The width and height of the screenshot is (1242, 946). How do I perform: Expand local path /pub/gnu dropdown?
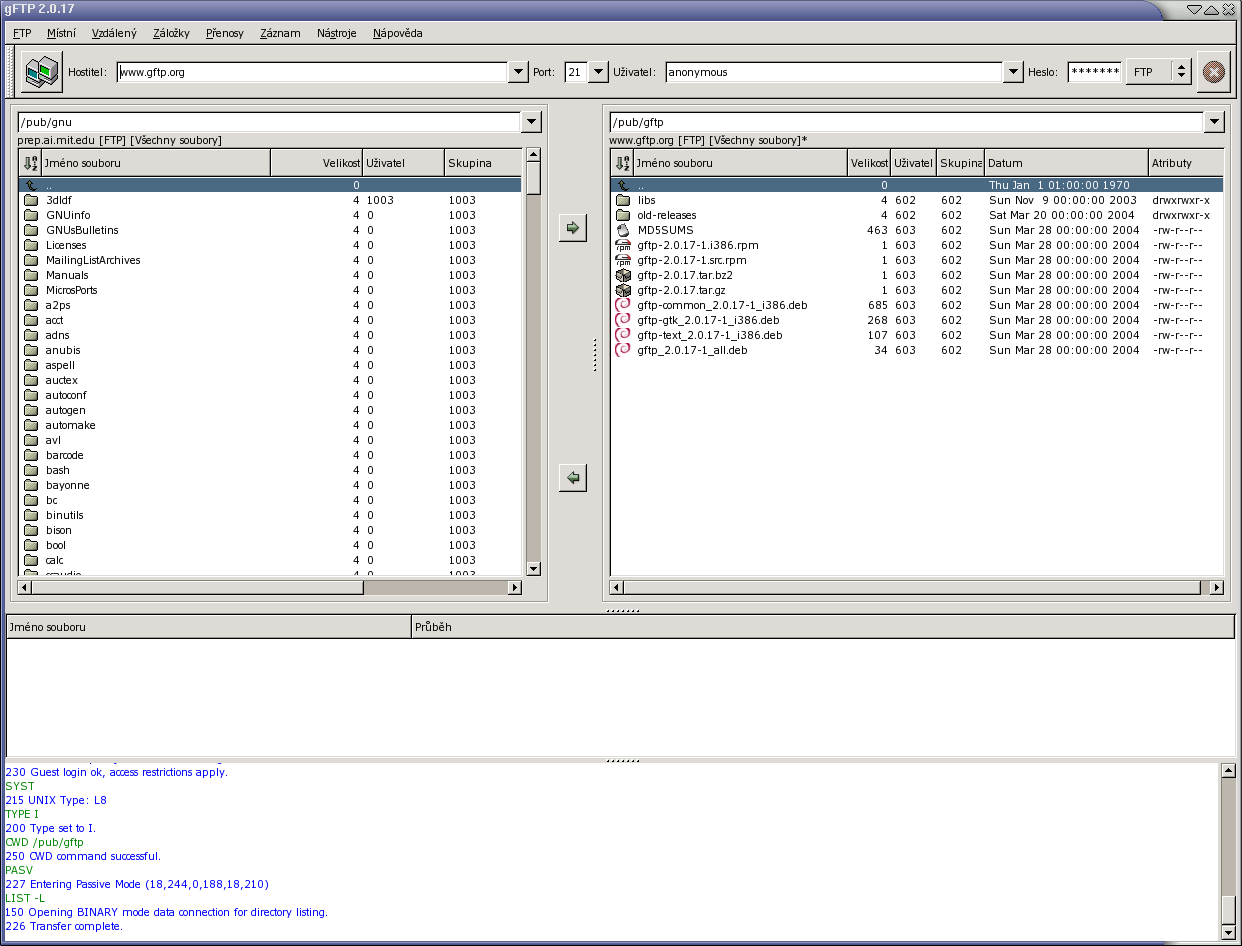[532, 122]
